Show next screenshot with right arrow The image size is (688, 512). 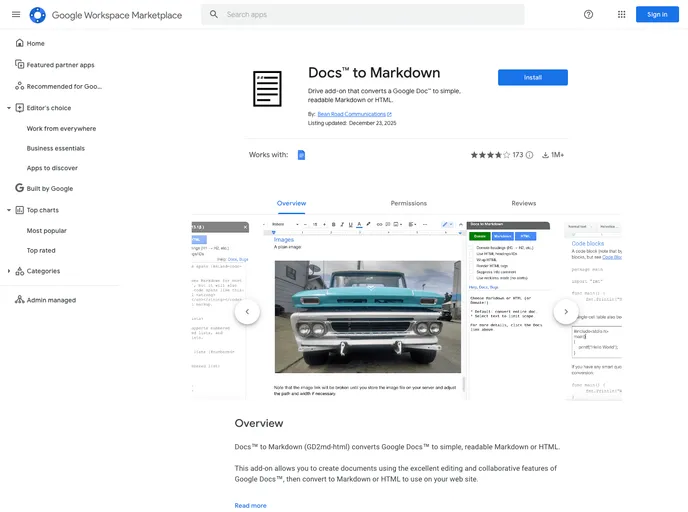coord(566,312)
